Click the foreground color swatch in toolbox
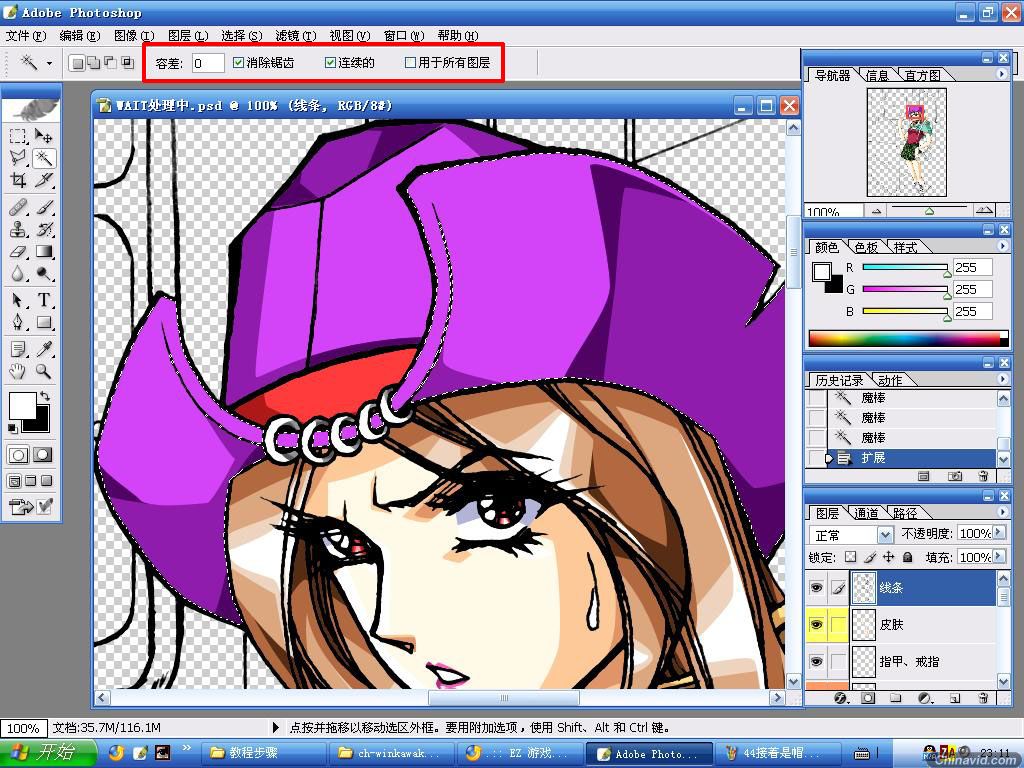Viewport: 1024px width, 768px height. coord(22,406)
